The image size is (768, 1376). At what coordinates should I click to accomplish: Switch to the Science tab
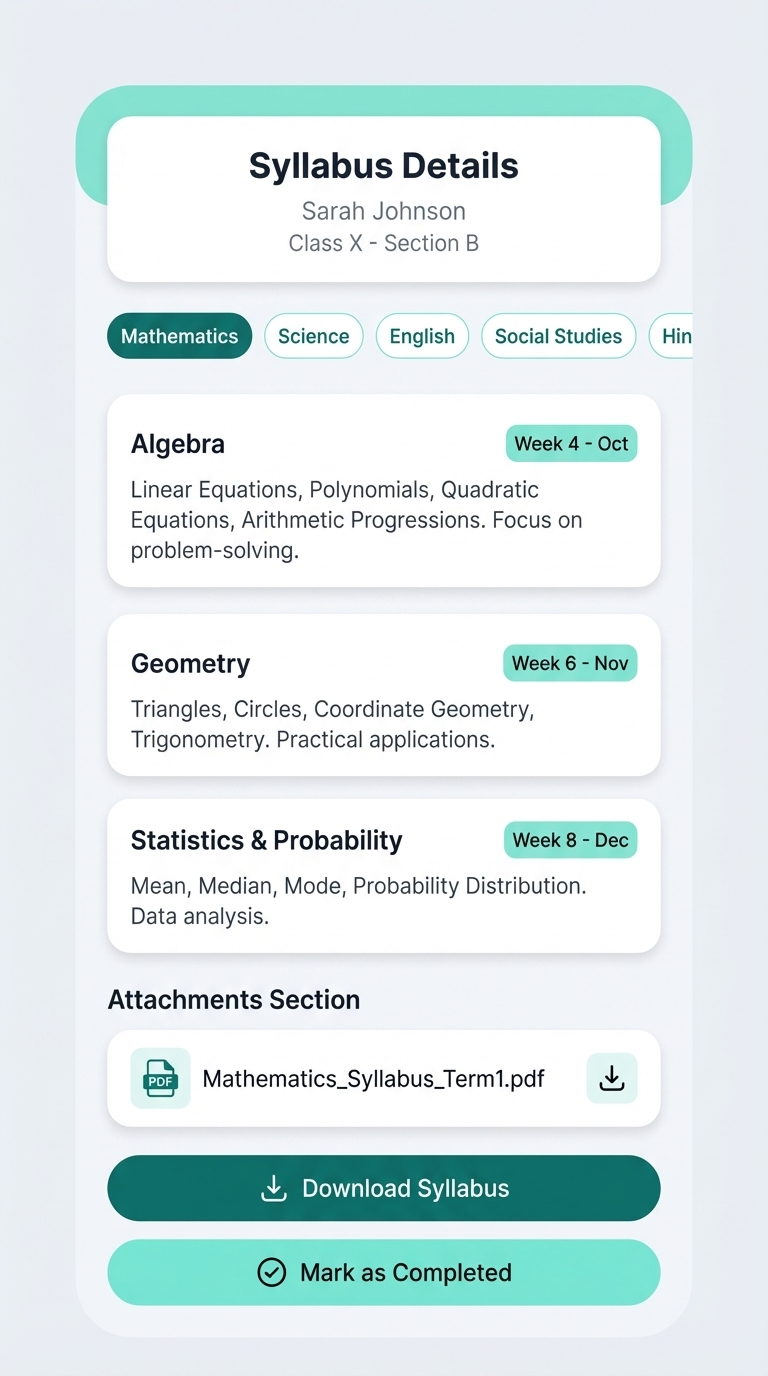(313, 336)
